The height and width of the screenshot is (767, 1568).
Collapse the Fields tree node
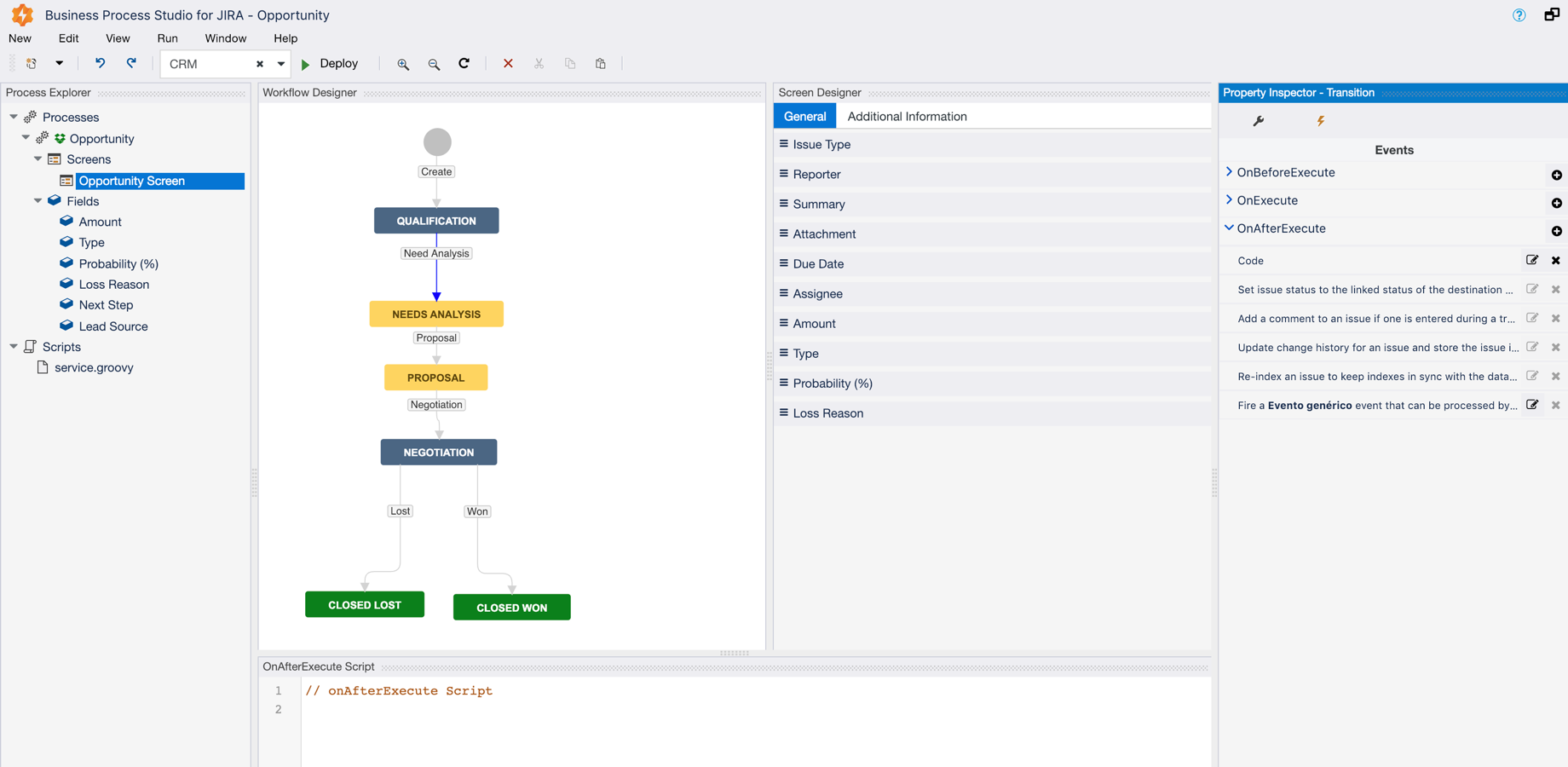[37, 201]
